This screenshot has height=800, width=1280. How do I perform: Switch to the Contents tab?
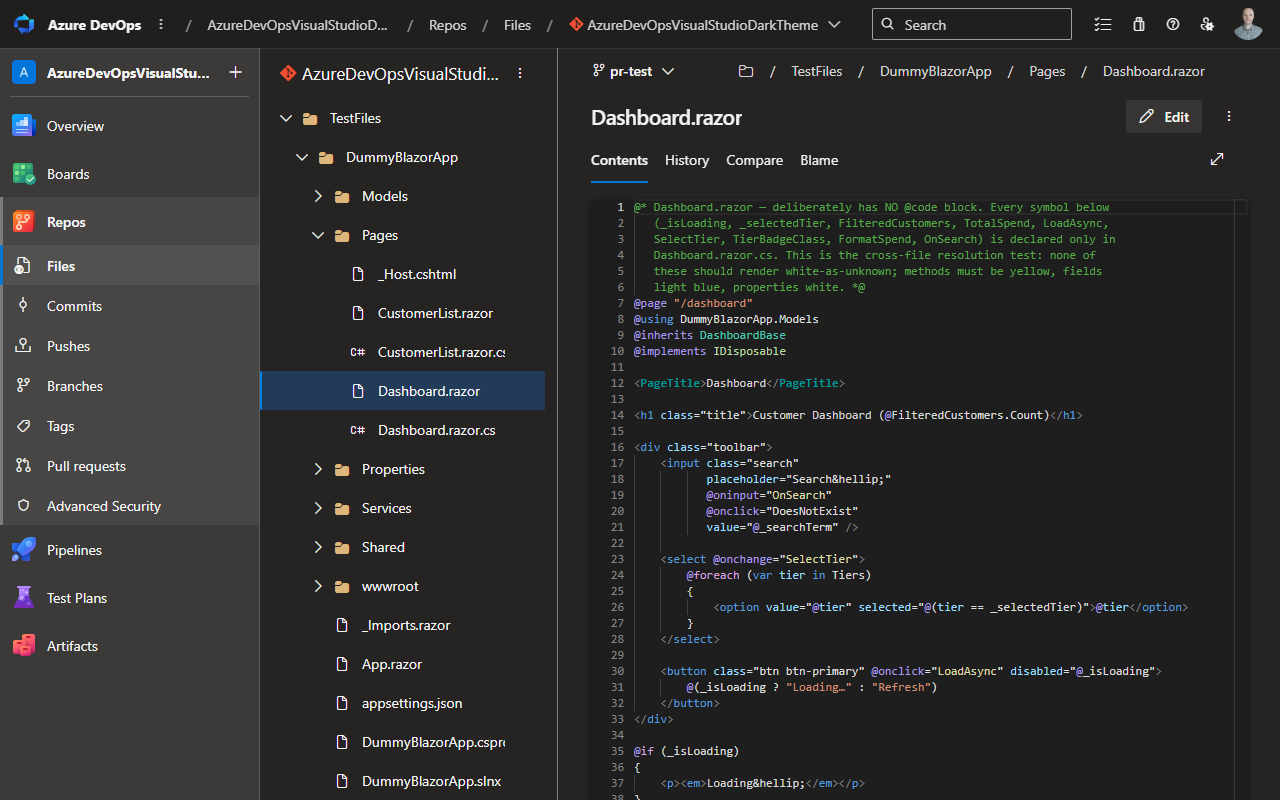pyautogui.click(x=619, y=160)
